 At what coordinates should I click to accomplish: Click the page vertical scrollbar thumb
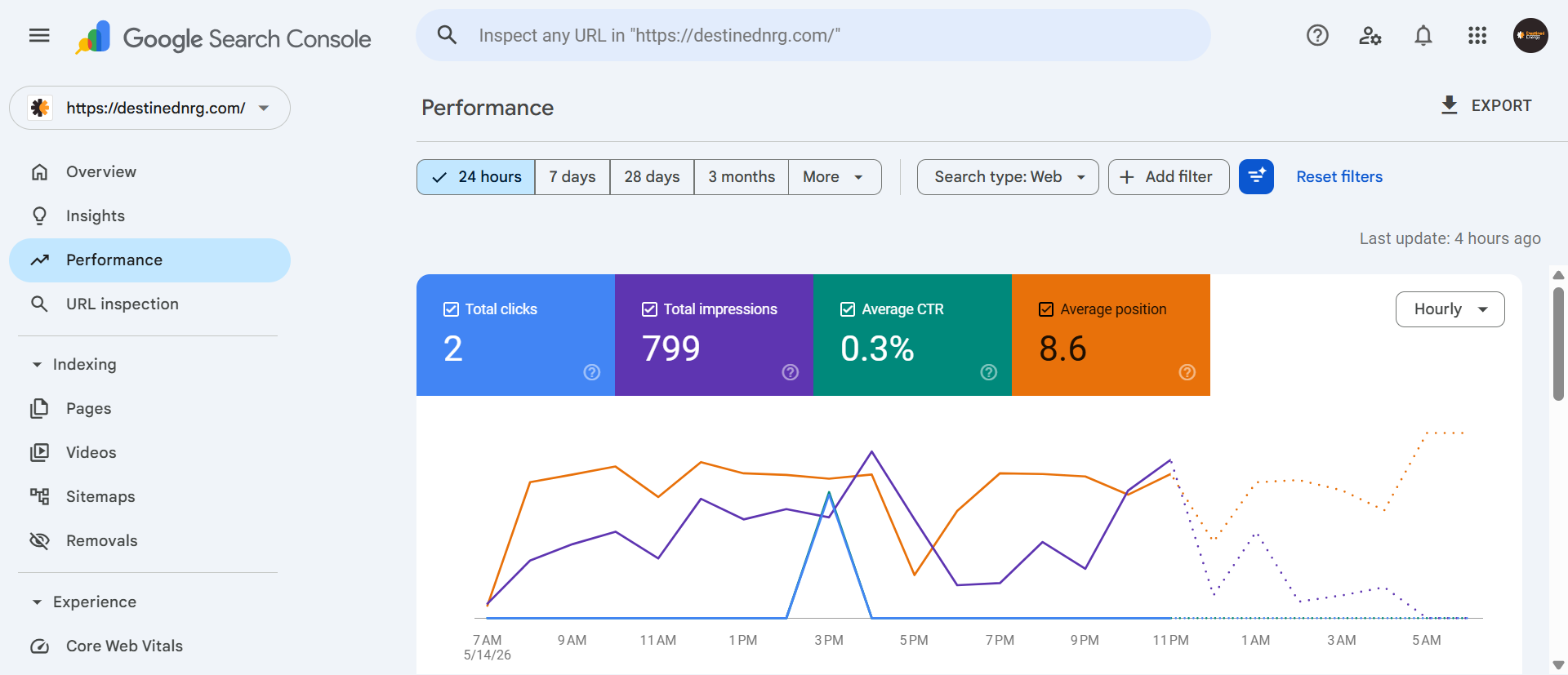tap(1558, 344)
